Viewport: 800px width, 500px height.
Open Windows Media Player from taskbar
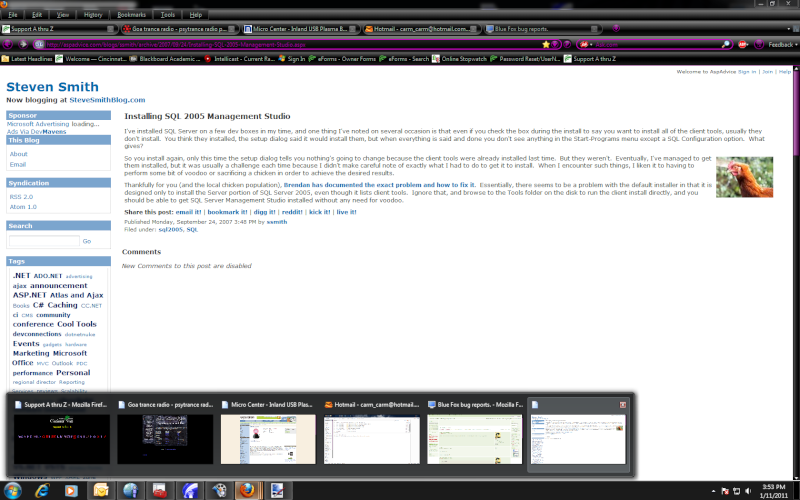coord(71,491)
